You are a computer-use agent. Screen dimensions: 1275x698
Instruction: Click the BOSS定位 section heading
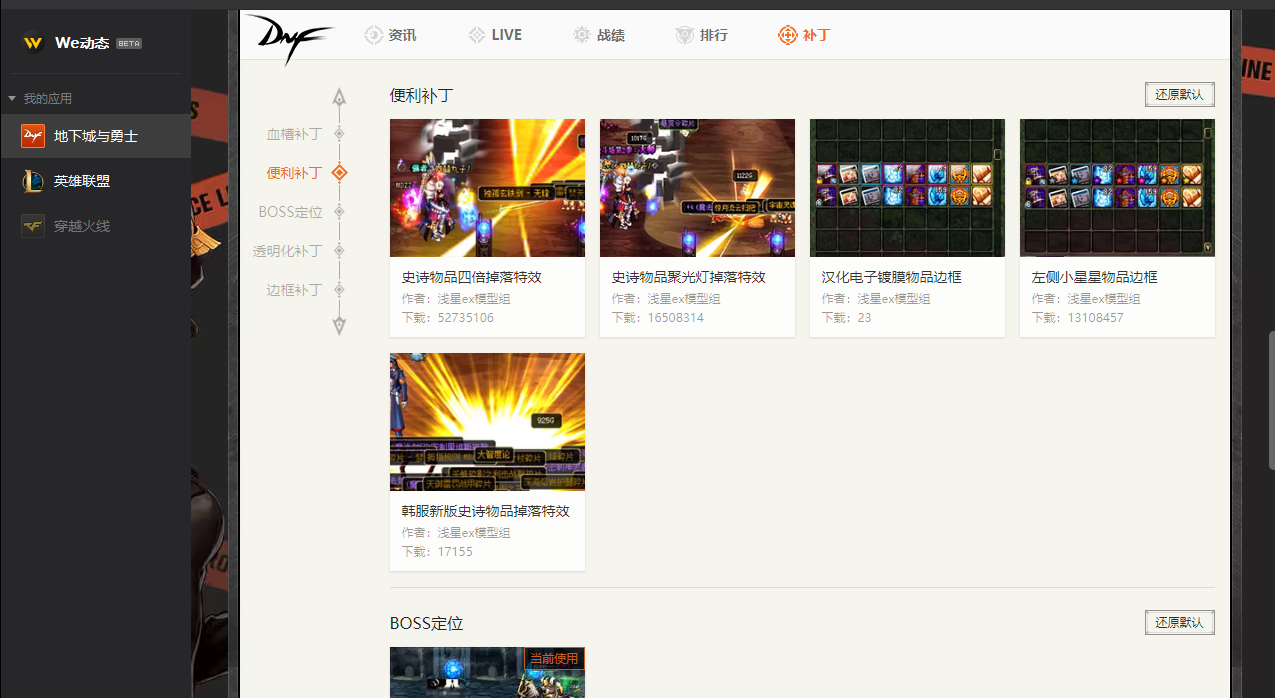[x=427, y=623]
